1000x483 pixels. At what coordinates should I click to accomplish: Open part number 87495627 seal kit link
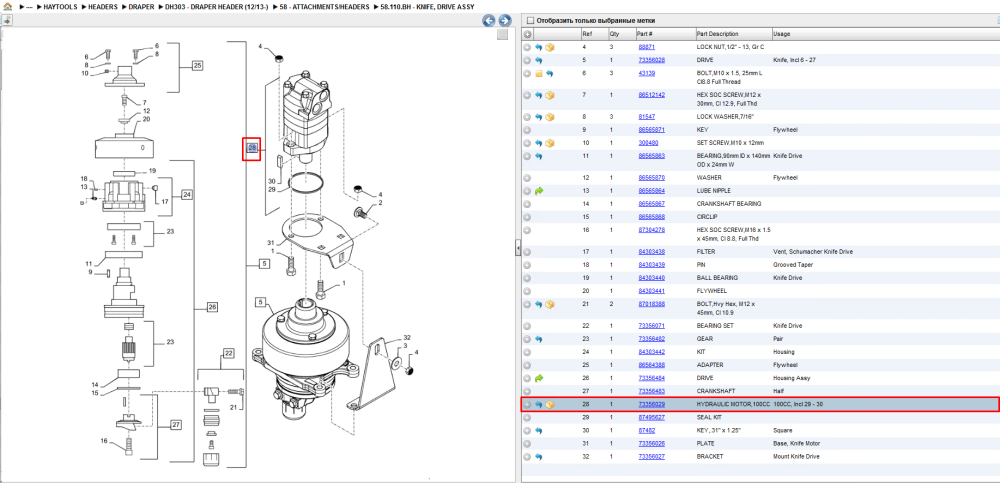[652, 418]
